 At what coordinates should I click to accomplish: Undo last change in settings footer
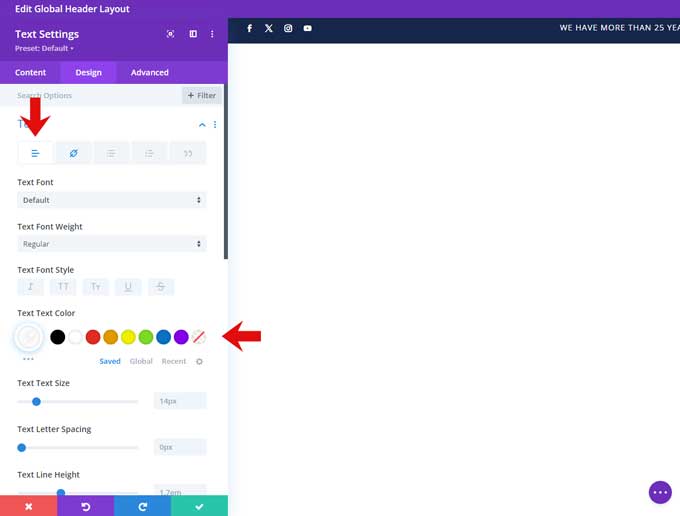tap(85, 506)
